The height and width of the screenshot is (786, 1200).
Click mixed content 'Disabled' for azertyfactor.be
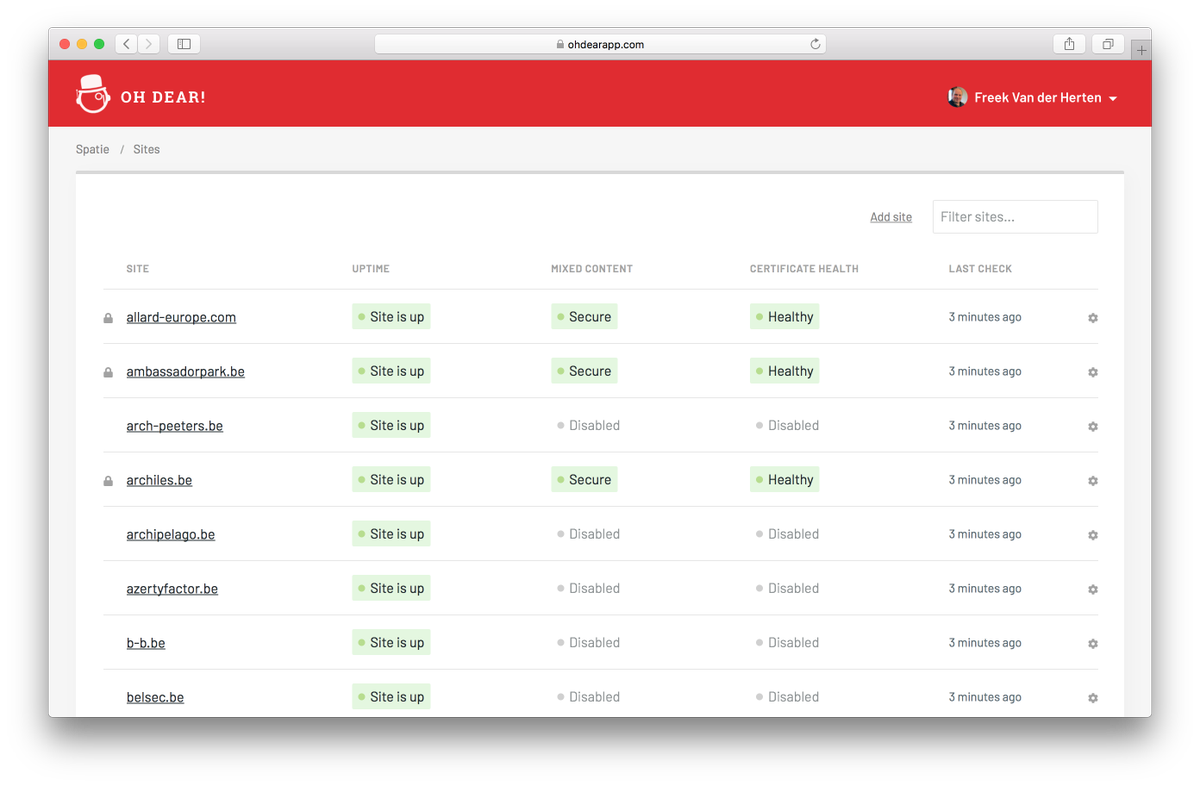(x=588, y=588)
